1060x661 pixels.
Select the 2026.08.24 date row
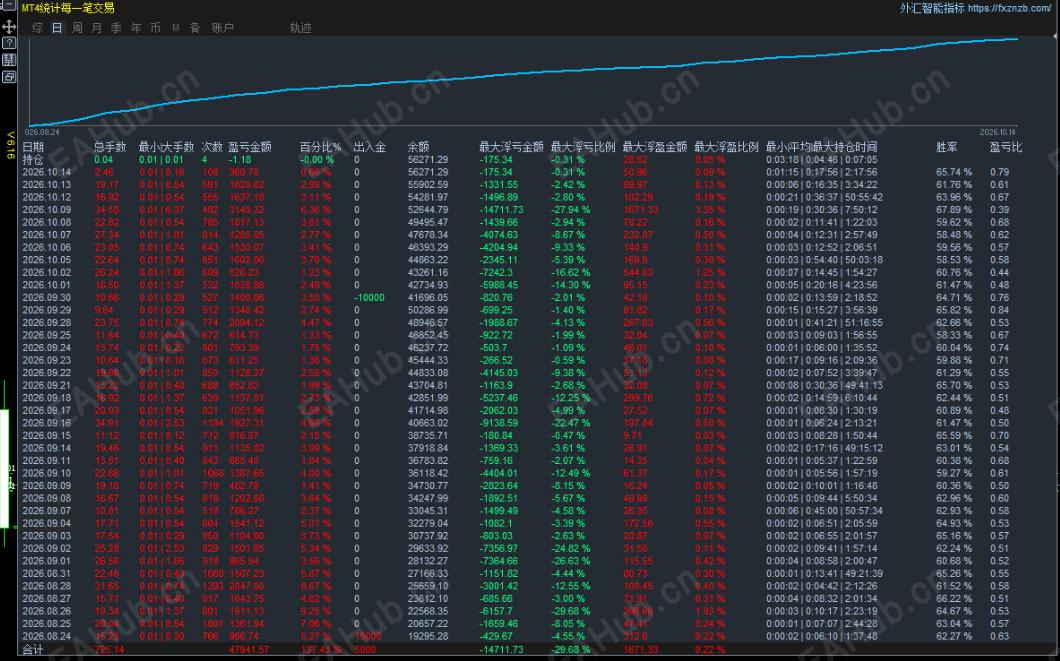tap(47, 636)
